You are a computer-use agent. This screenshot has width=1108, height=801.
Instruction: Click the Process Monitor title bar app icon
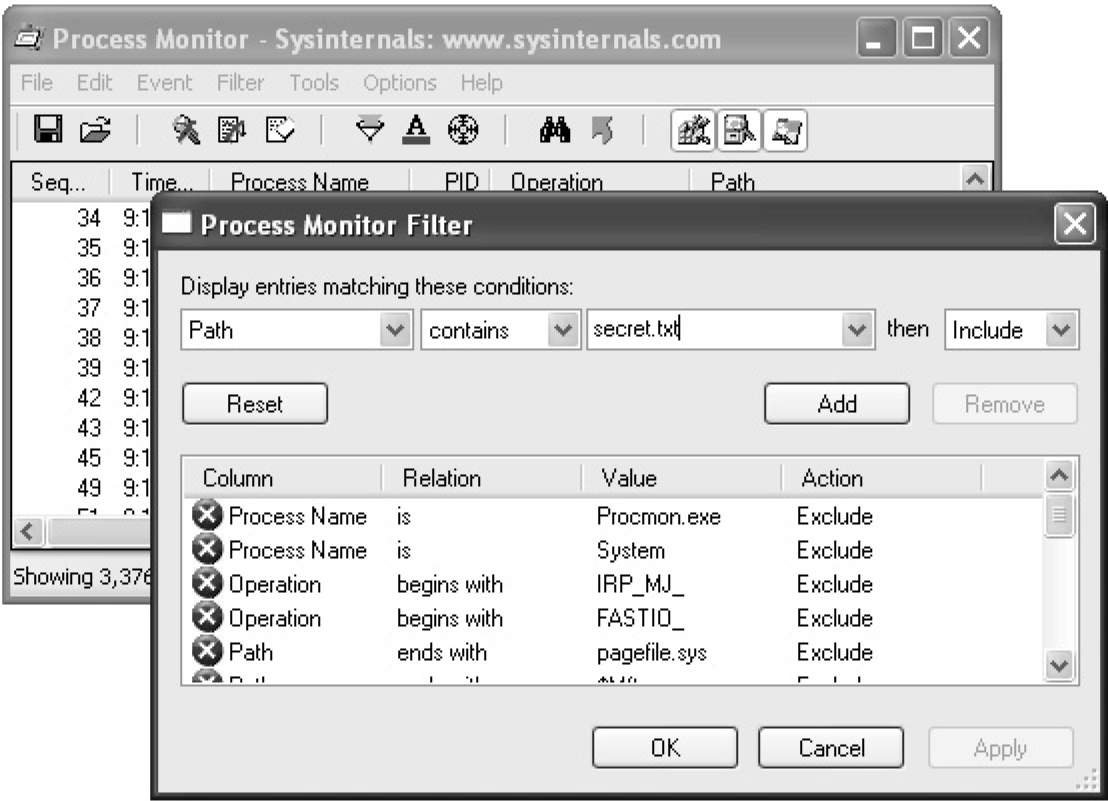(x=29, y=38)
